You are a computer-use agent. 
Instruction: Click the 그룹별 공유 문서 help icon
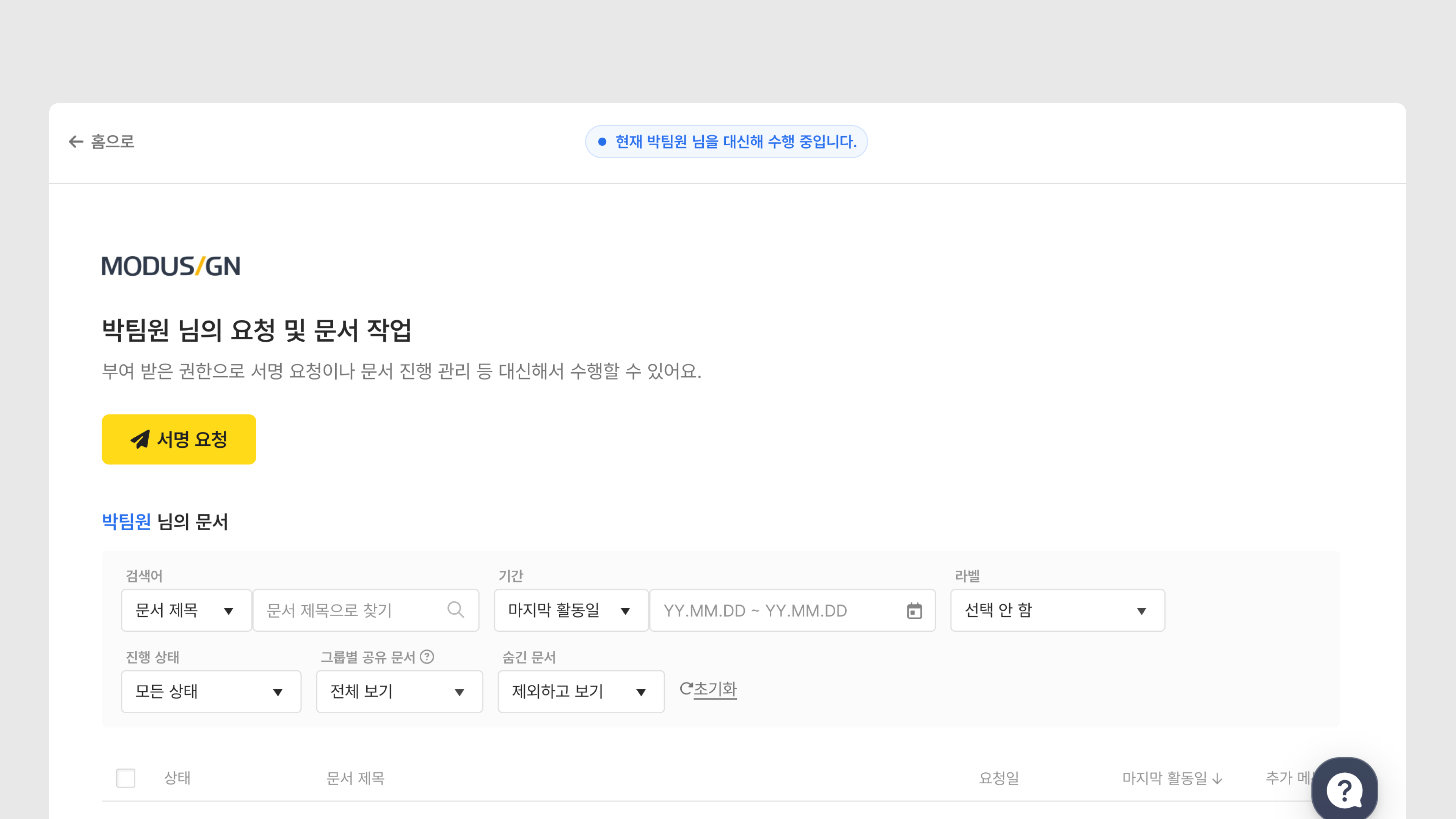click(x=427, y=657)
